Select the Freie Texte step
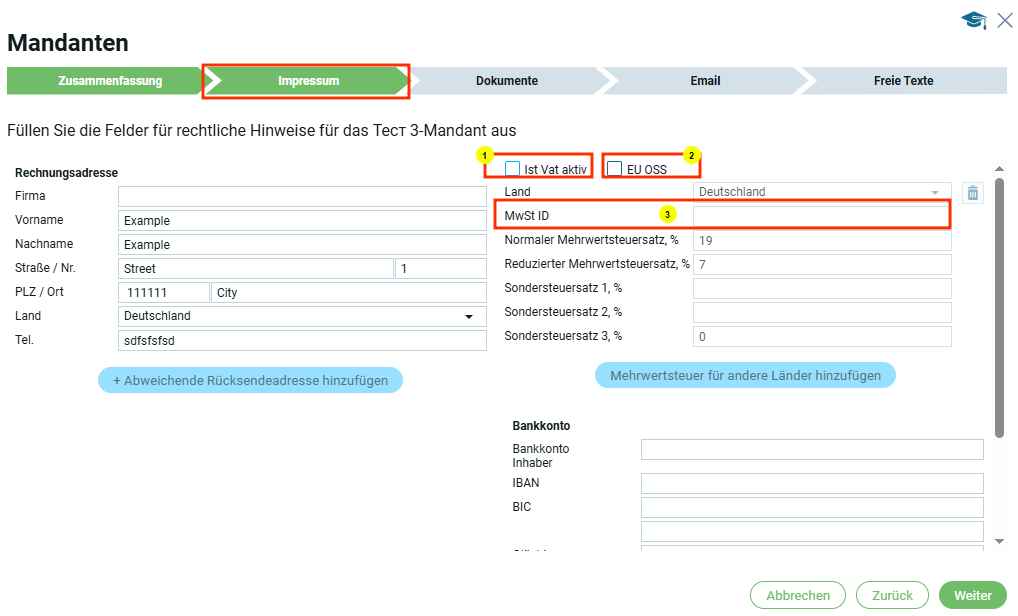Viewport: 1018px width, 616px height. pyautogui.click(x=903, y=81)
